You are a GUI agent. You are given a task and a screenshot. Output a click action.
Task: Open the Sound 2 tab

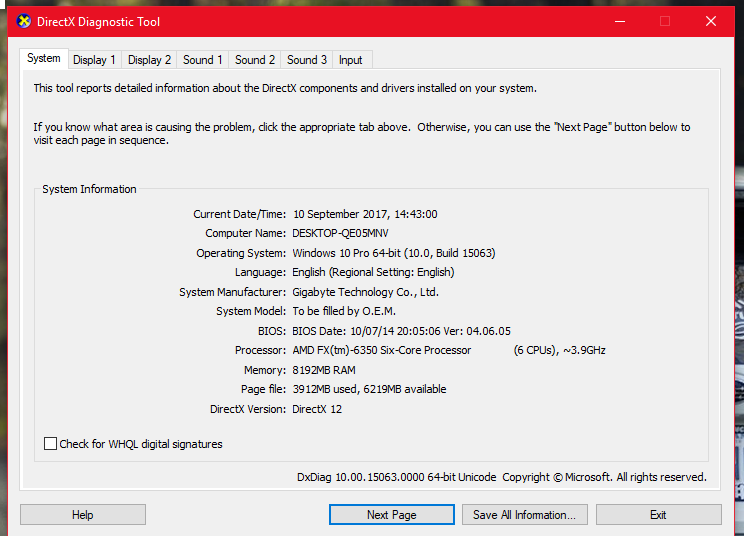[x=255, y=60]
